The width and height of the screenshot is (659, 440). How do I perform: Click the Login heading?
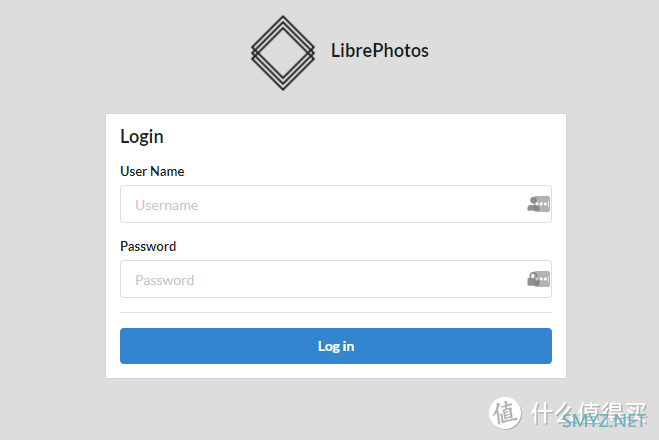pyautogui.click(x=142, y=137)
